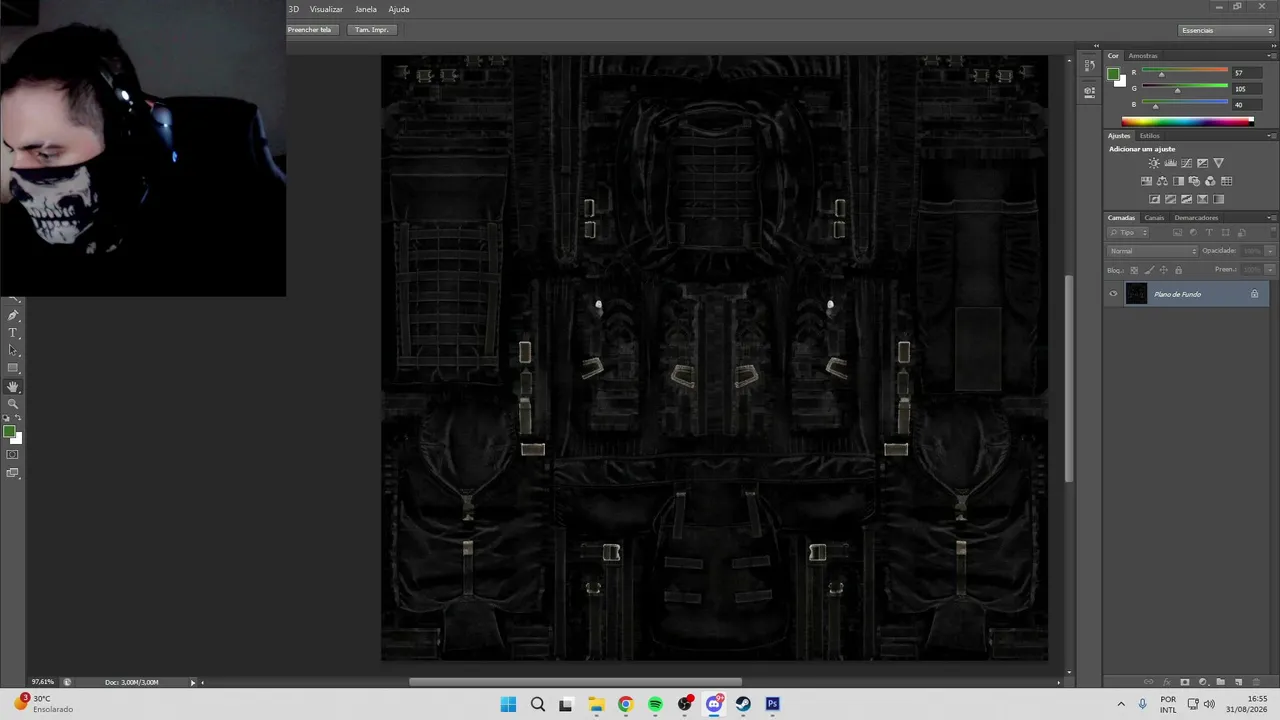Select the Horizontal Type tool

pos(13,333)
